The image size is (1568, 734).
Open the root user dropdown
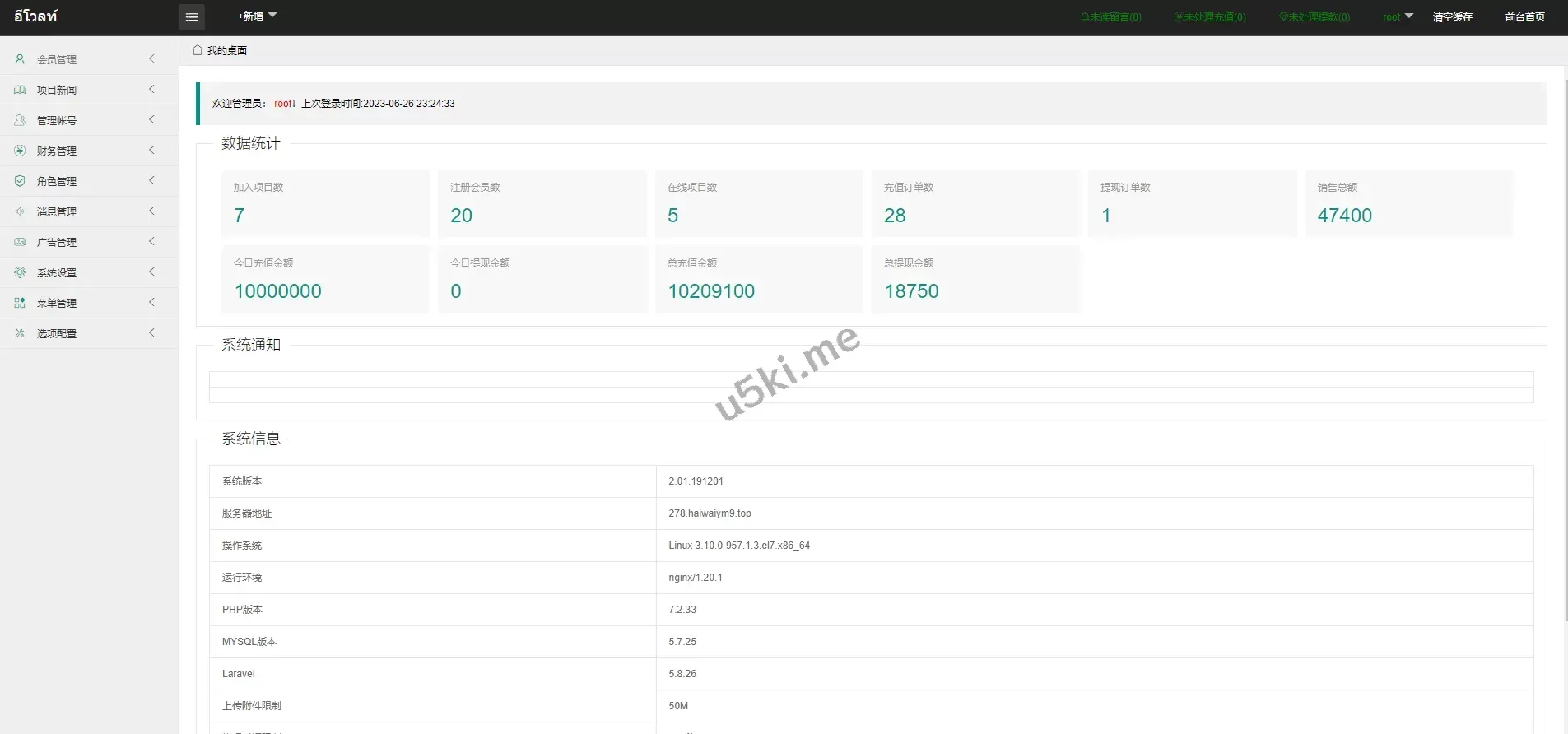[1397, 16]
